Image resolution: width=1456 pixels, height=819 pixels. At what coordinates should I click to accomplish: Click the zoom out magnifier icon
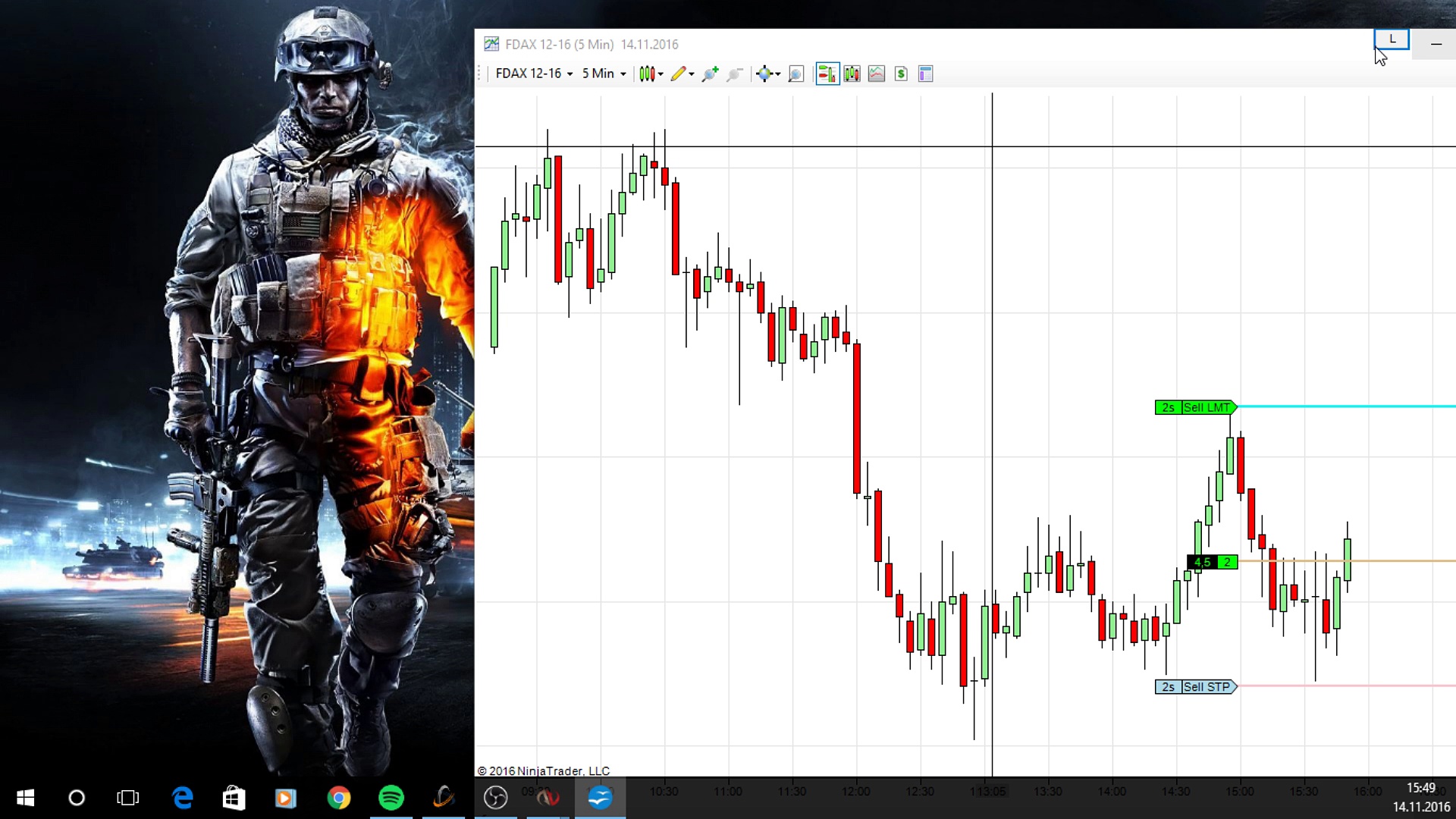click(734, 74)
